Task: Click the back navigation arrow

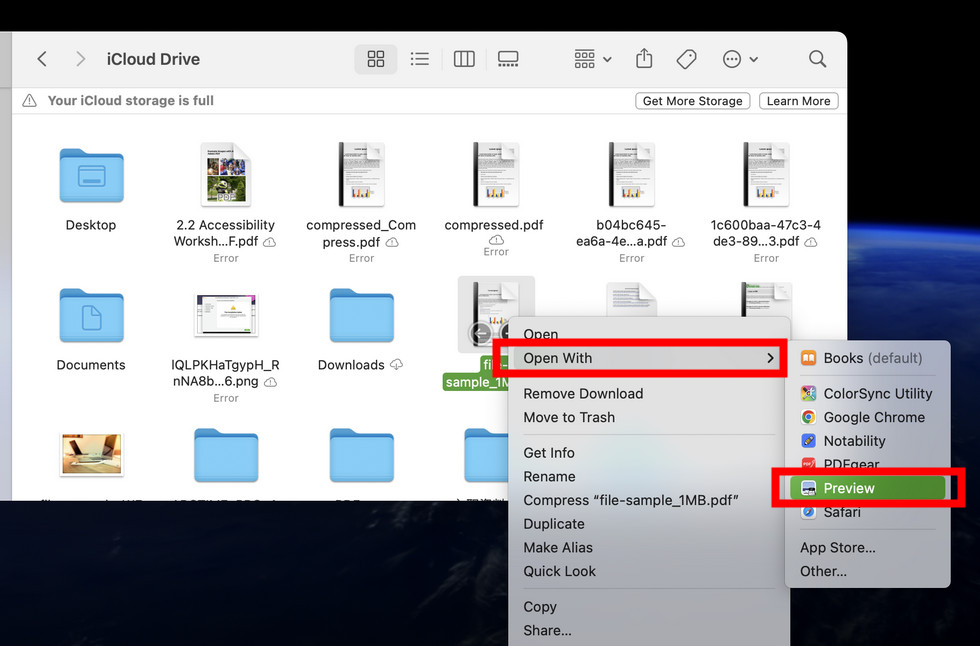Action: click(42, 59)
